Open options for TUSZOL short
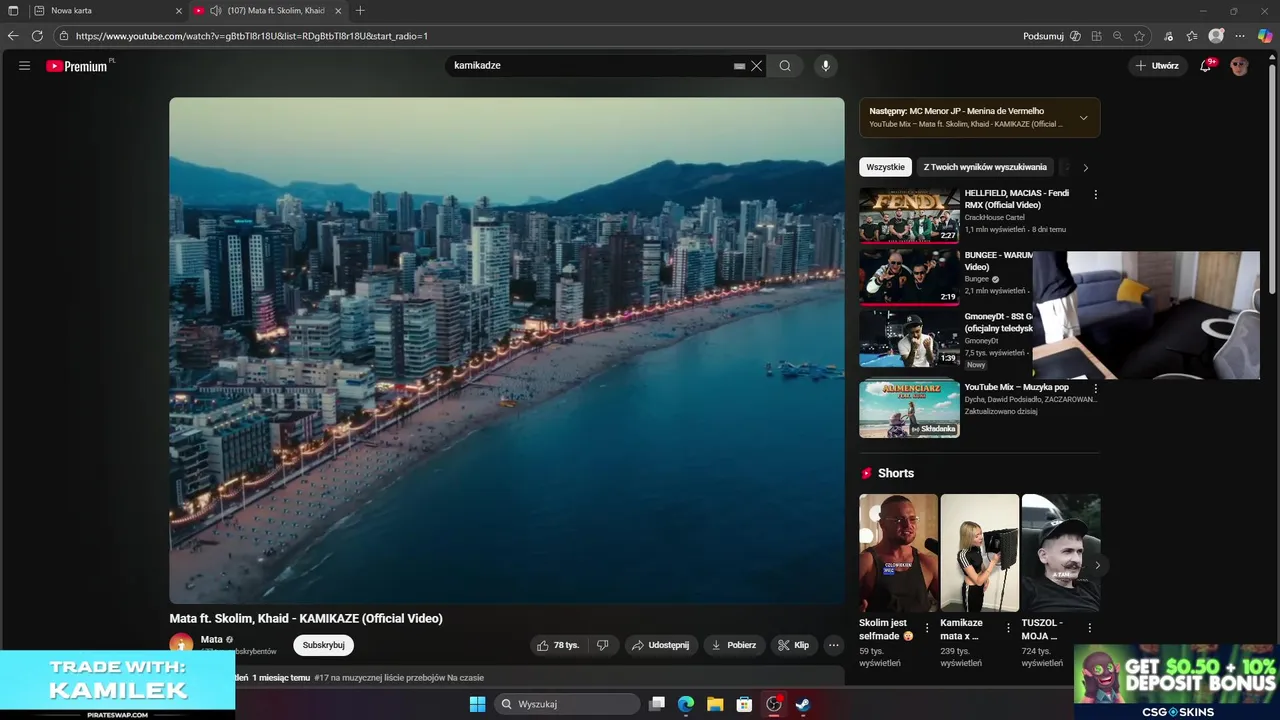The image size is (1280, 720). 1089,628
